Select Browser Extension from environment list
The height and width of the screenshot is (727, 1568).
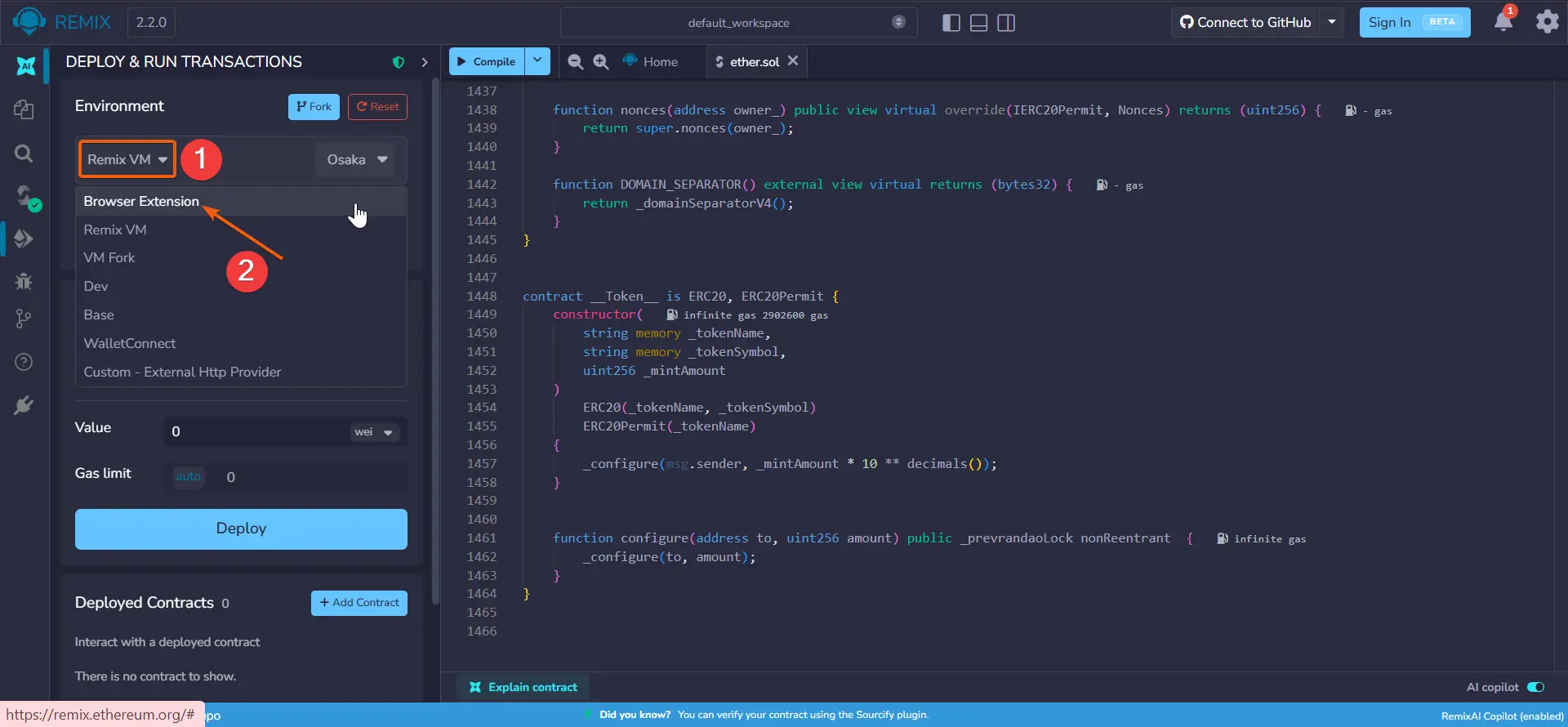241,201
